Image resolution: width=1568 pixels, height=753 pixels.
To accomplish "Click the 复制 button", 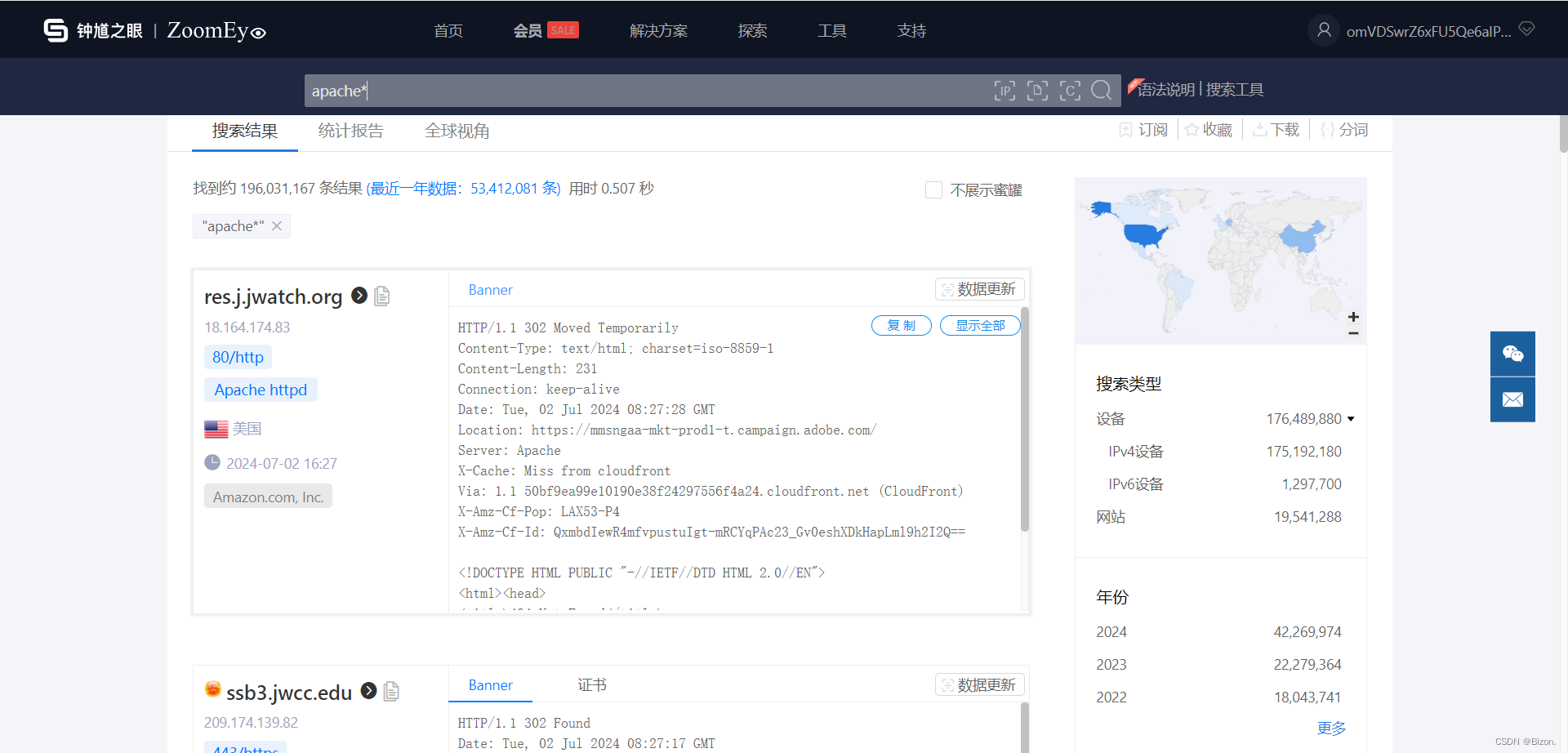I will point(902,325).
